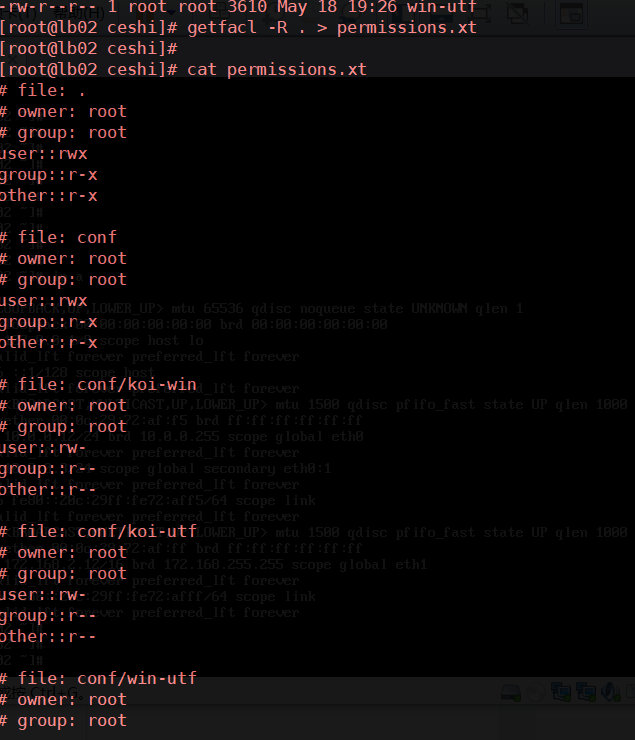The width and height of the screenshot is (635, 740).
Task: Click the CD/DVD drive status icon
Action: click(x=536, y=691)
